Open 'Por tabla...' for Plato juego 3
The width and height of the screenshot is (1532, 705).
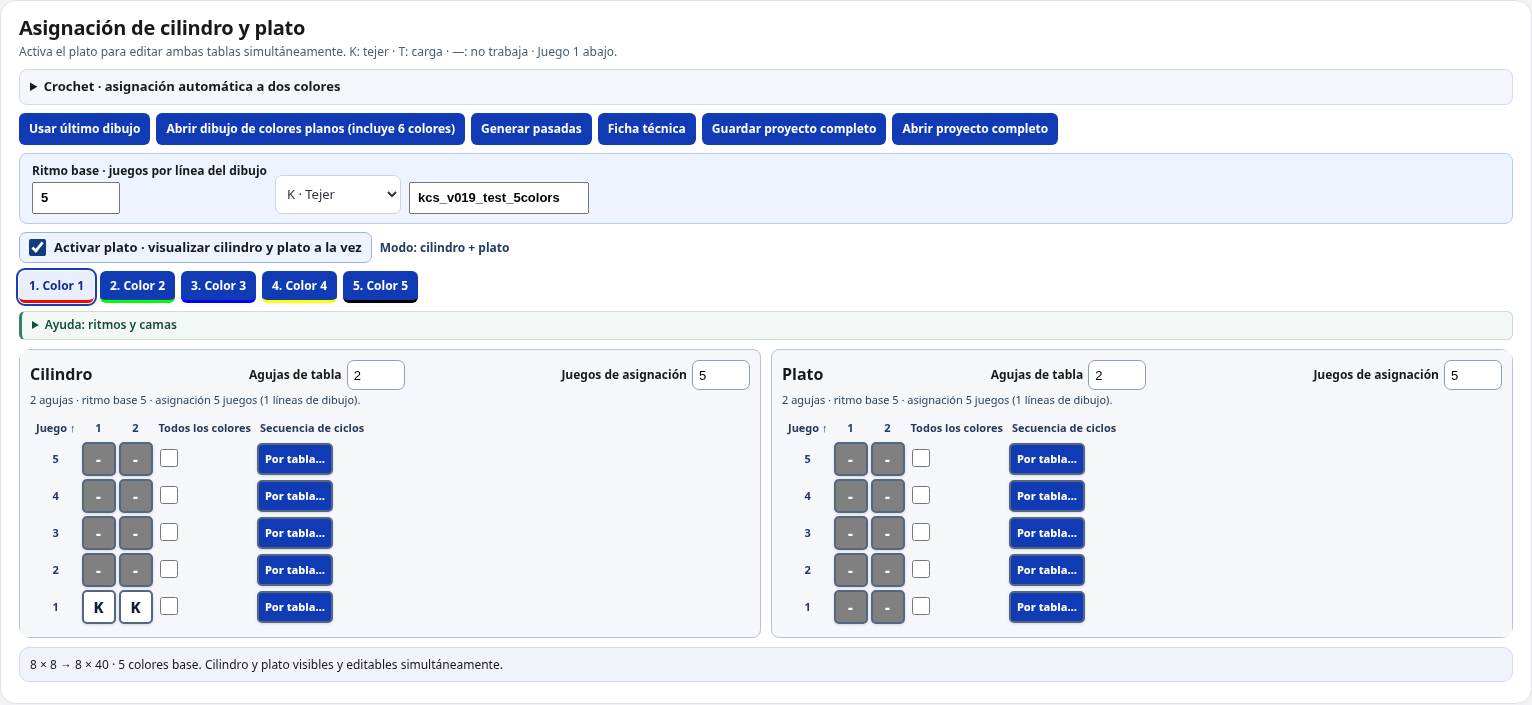point(1047,533)
